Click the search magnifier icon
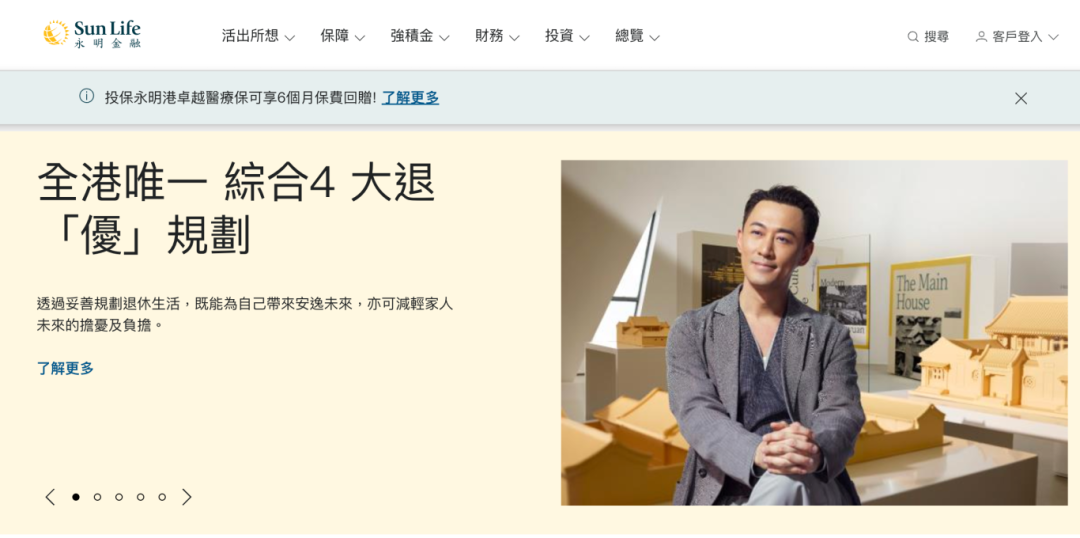This screenshot has height=538, width=1080. pyautogui.click(x=913, y=37)
